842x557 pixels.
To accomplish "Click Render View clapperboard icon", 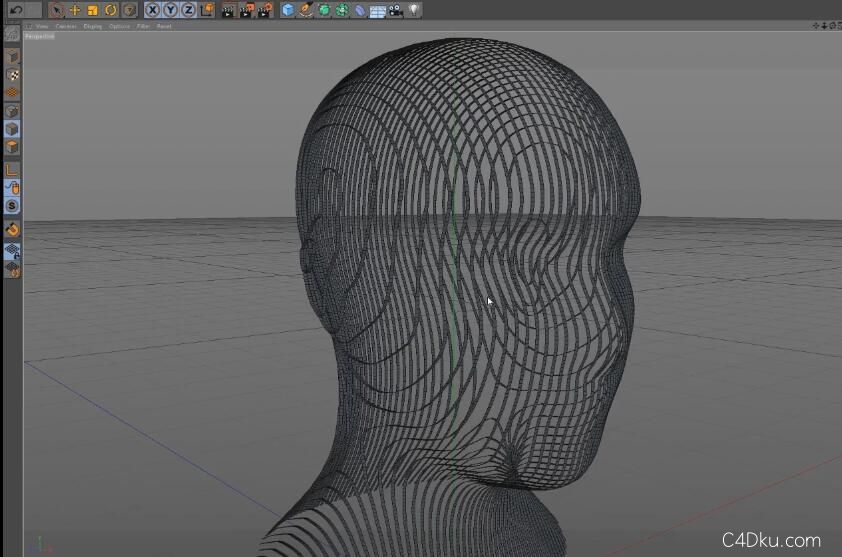I will (228, 11).
